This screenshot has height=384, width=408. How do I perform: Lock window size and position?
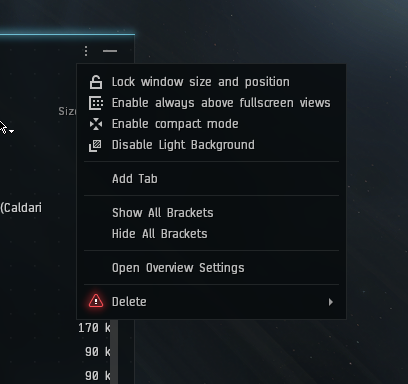click(x=201, y=82)
